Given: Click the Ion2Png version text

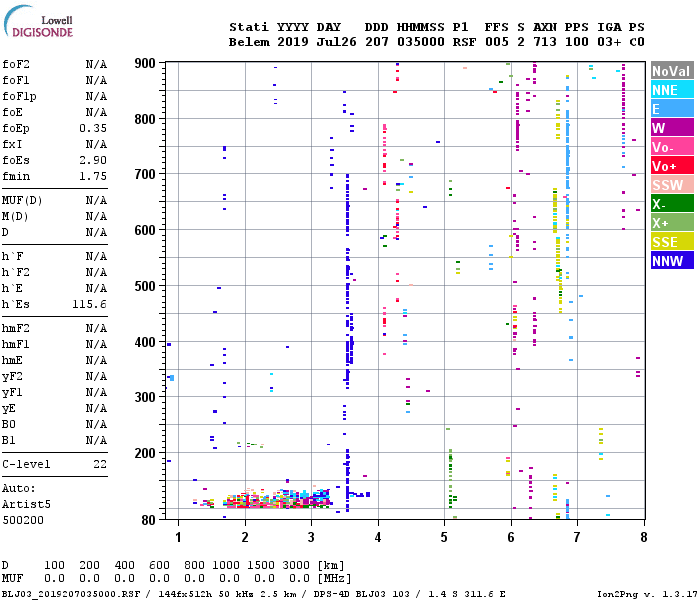Looking at the screenshot, I should coord(648,594).
